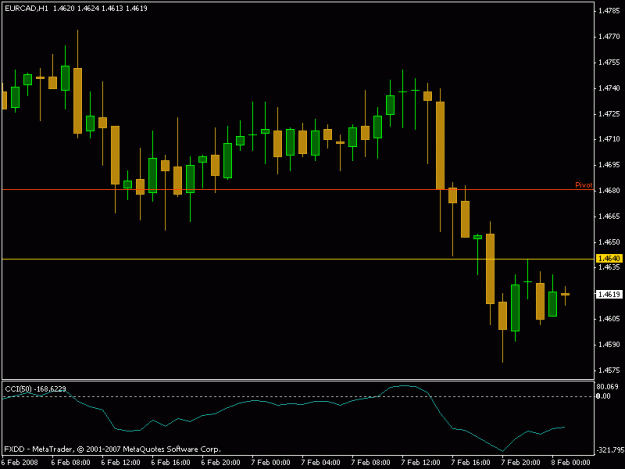Click the 7 Feb 16:00 time label
Image resolution: width=625 pixels, height=469 pixels.
[x=471, y=462]
